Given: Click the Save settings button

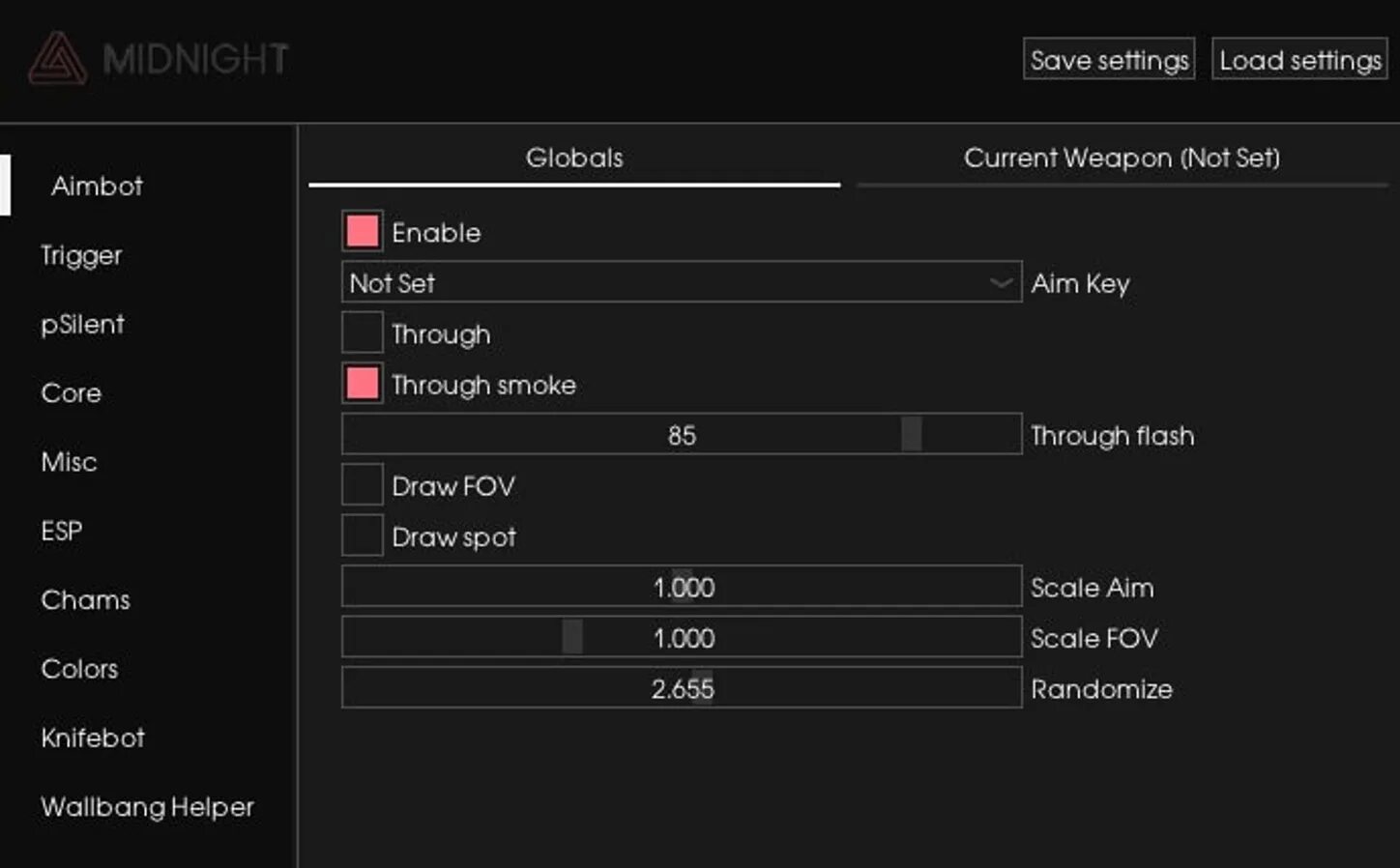Looking at the screenshot, I should tap(1109, 60).
